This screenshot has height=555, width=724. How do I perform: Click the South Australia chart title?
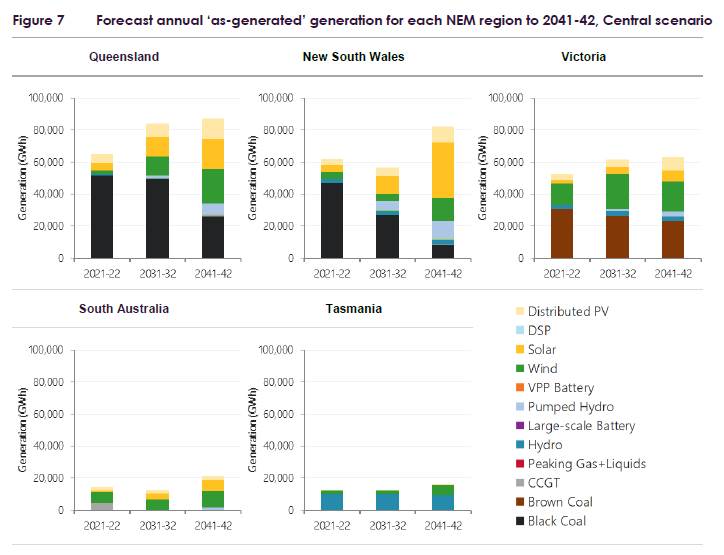[124, 309]
